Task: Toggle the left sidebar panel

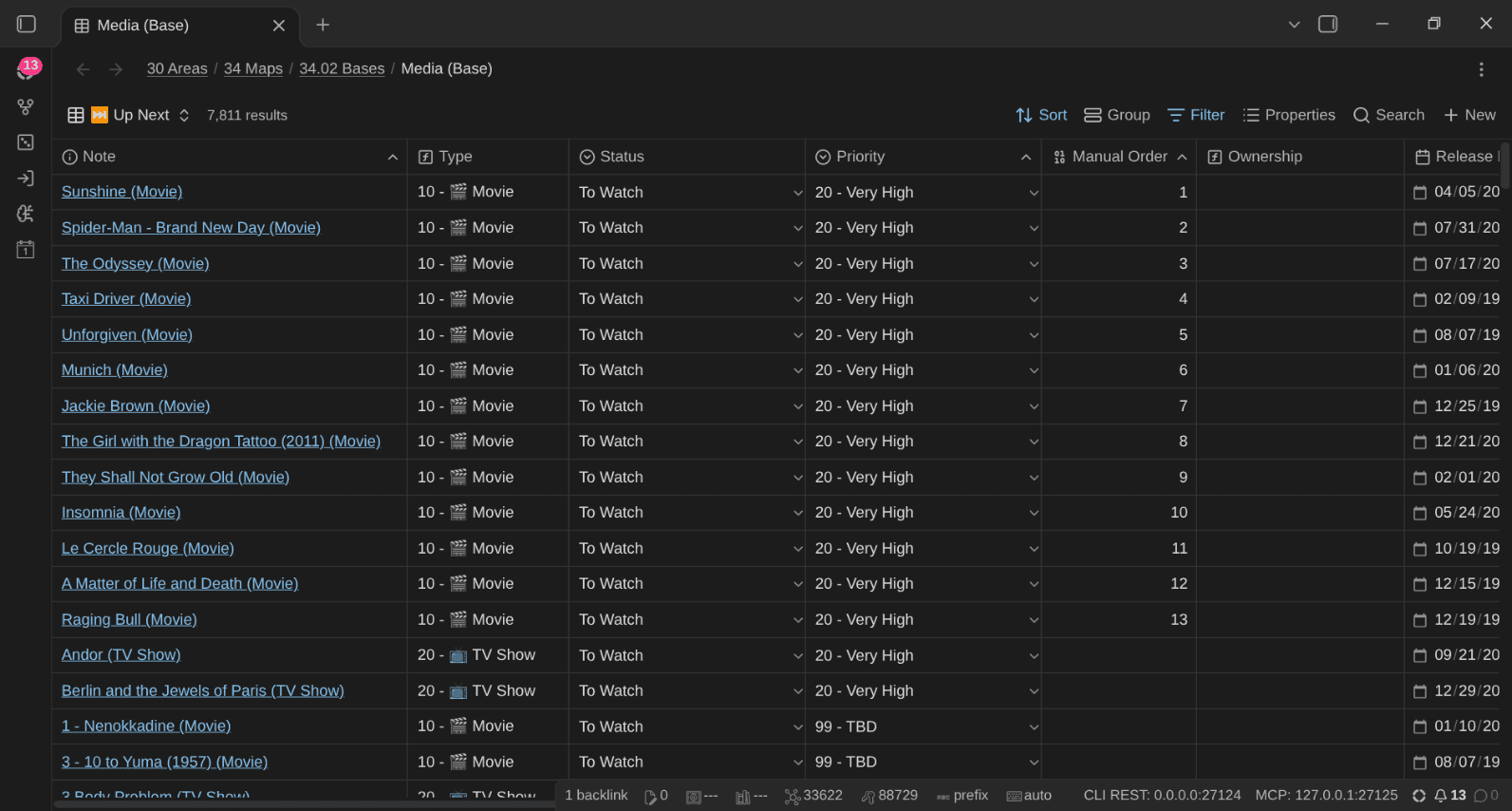Action: tap(27, 25)
